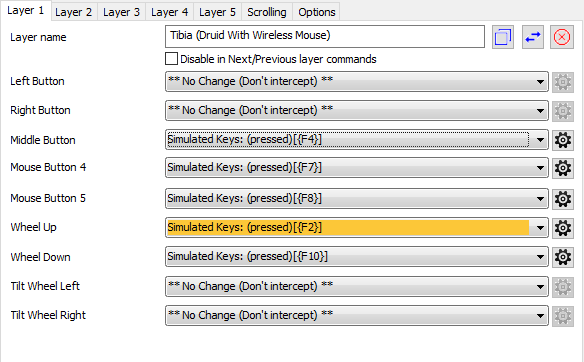Expand the Tilt Wheel Right dropdown
Screen dimensions: 584x362
click(x=357, y=315)
